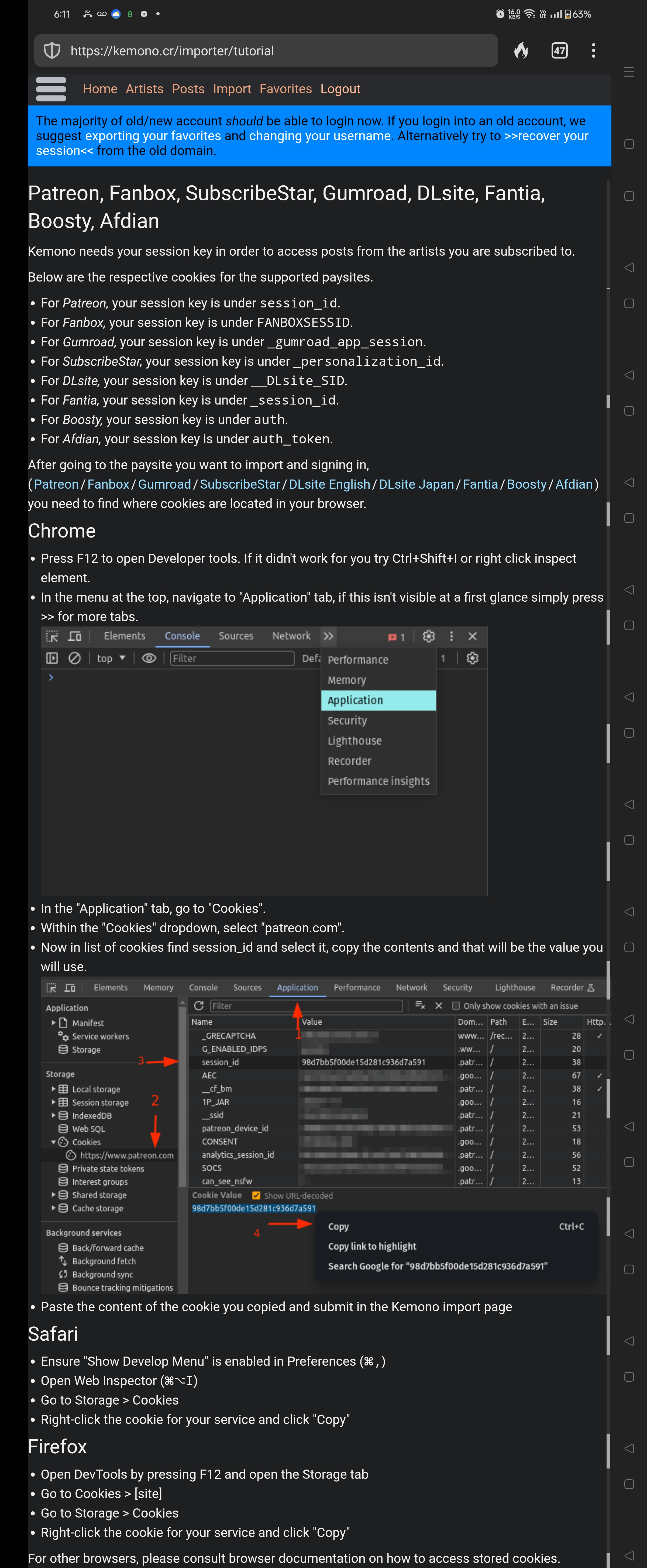Click the refresh cookies icon
This screenshot has height=1568, width=647.
click(x=198, y=1006)
